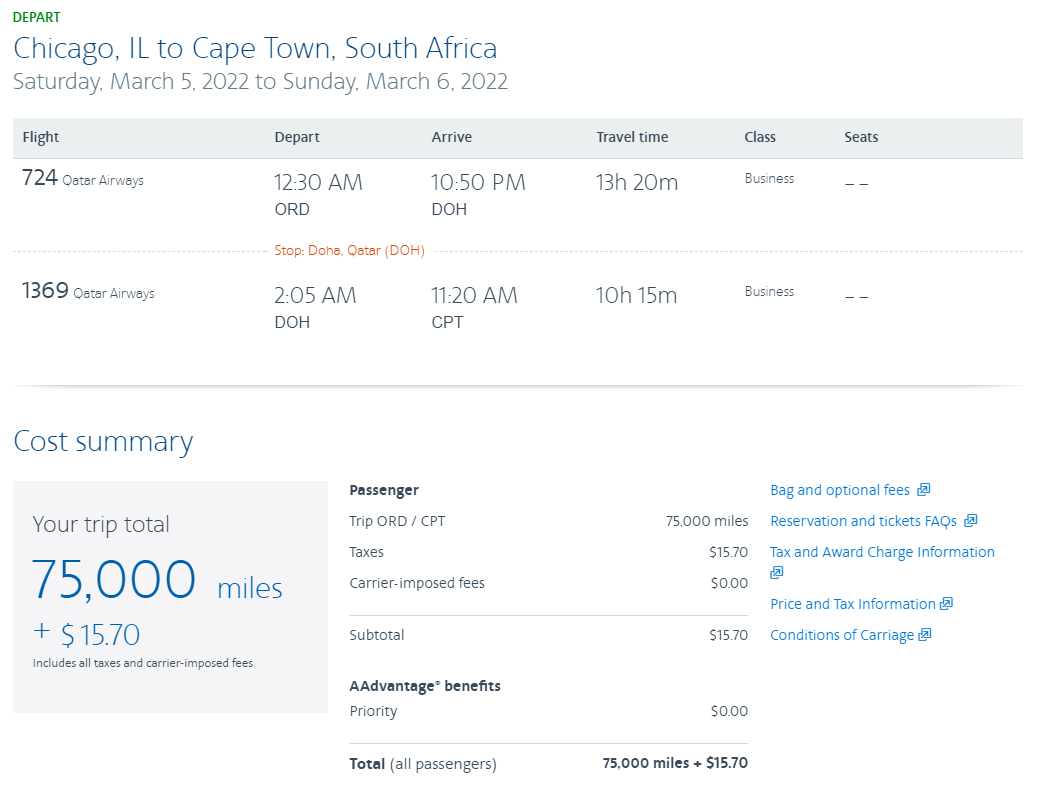This screenshot has height=808, width=1043.
Task: Click the Cost summary heading
Action: coord(103,441)
